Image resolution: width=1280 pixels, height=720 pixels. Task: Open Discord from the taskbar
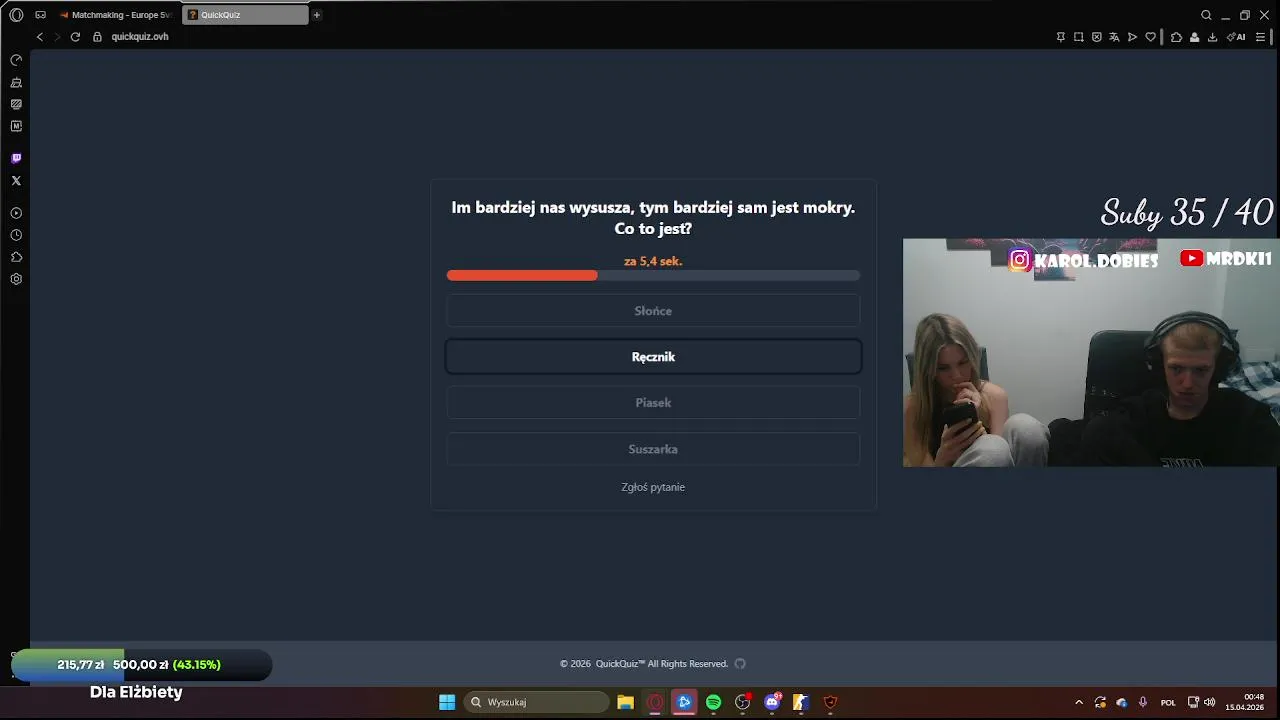772,702
